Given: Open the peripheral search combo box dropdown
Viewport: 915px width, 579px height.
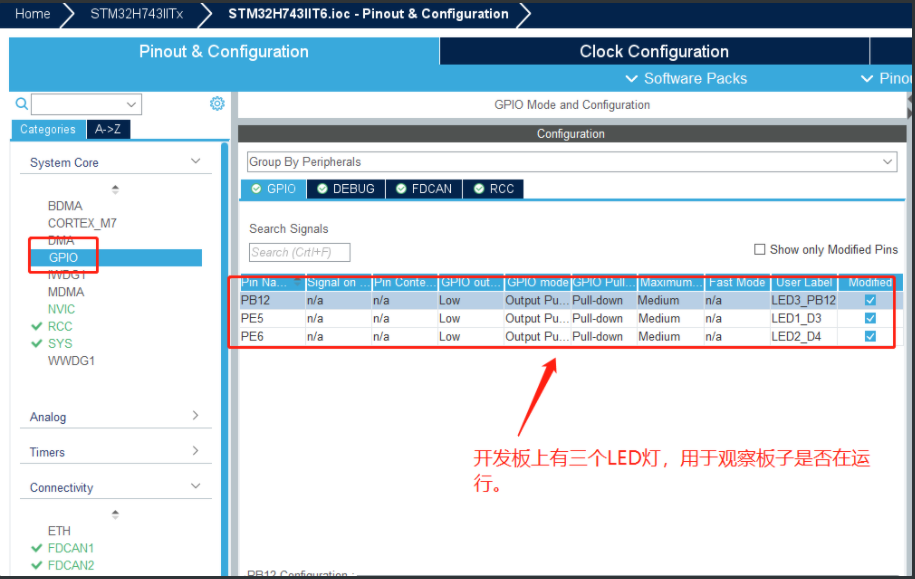Looking at the screenshot, I should coord(131,104).
